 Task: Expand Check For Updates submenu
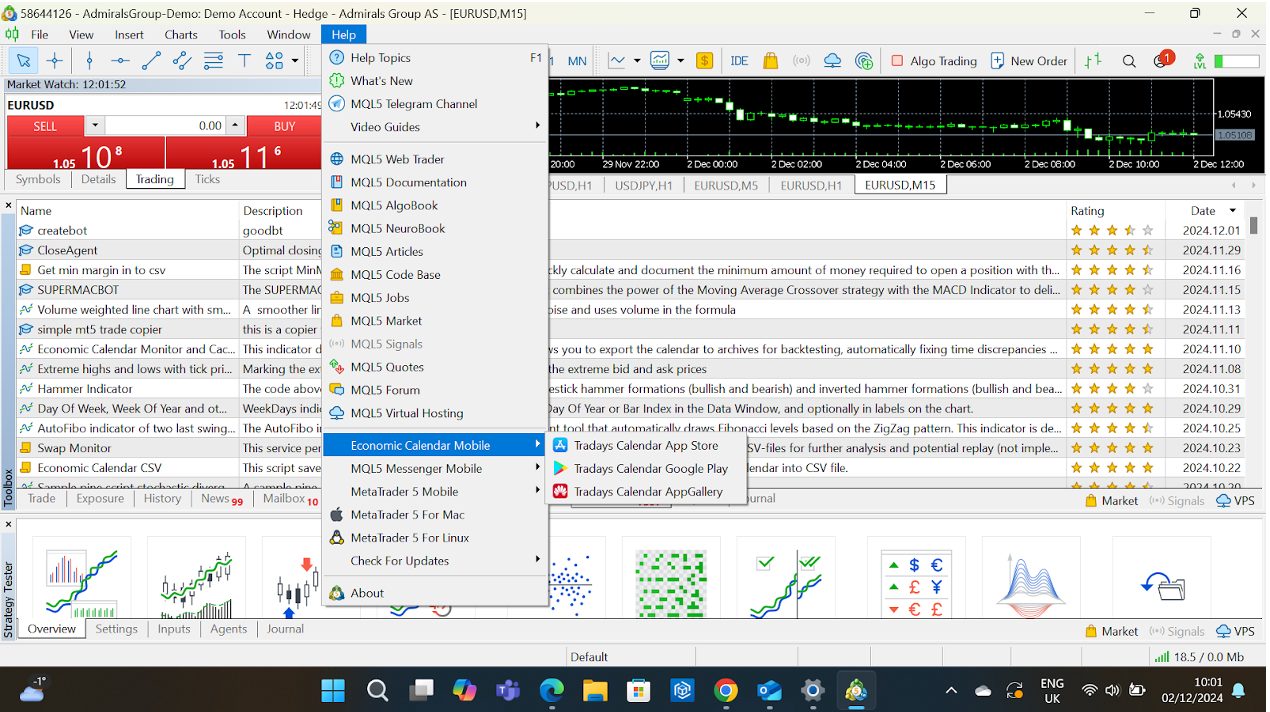(x=436, y=561)
